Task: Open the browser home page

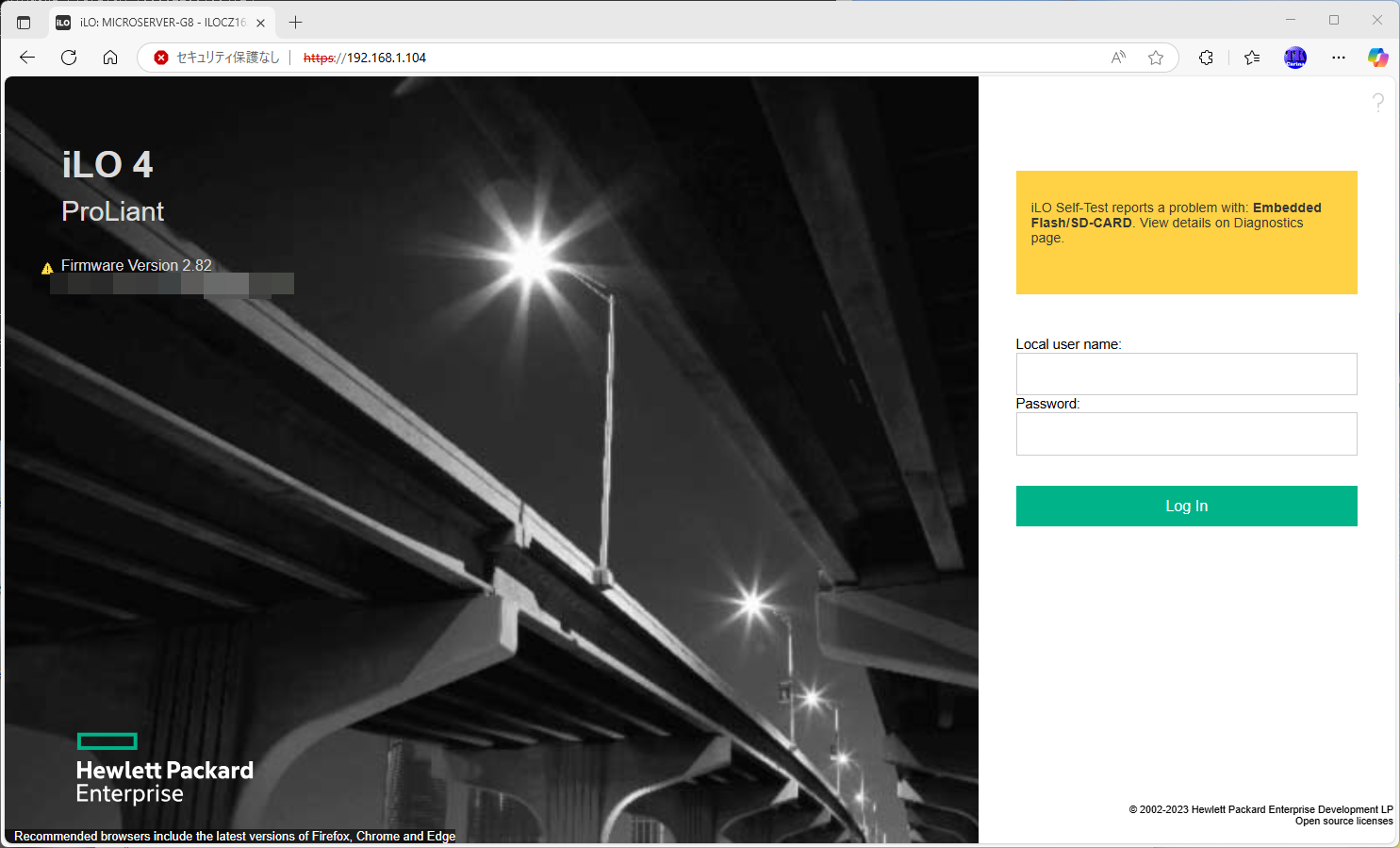Action: click(110, 58)
